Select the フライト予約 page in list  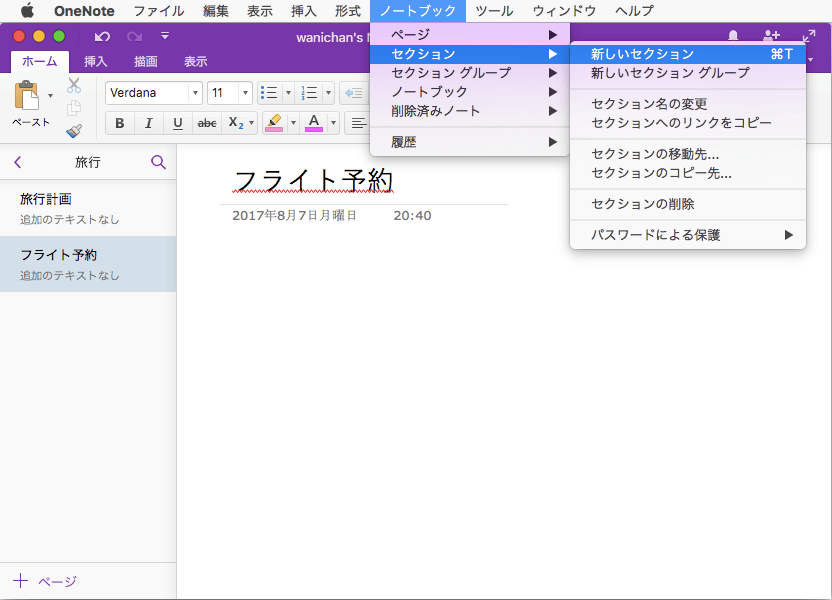pos(88,264)
